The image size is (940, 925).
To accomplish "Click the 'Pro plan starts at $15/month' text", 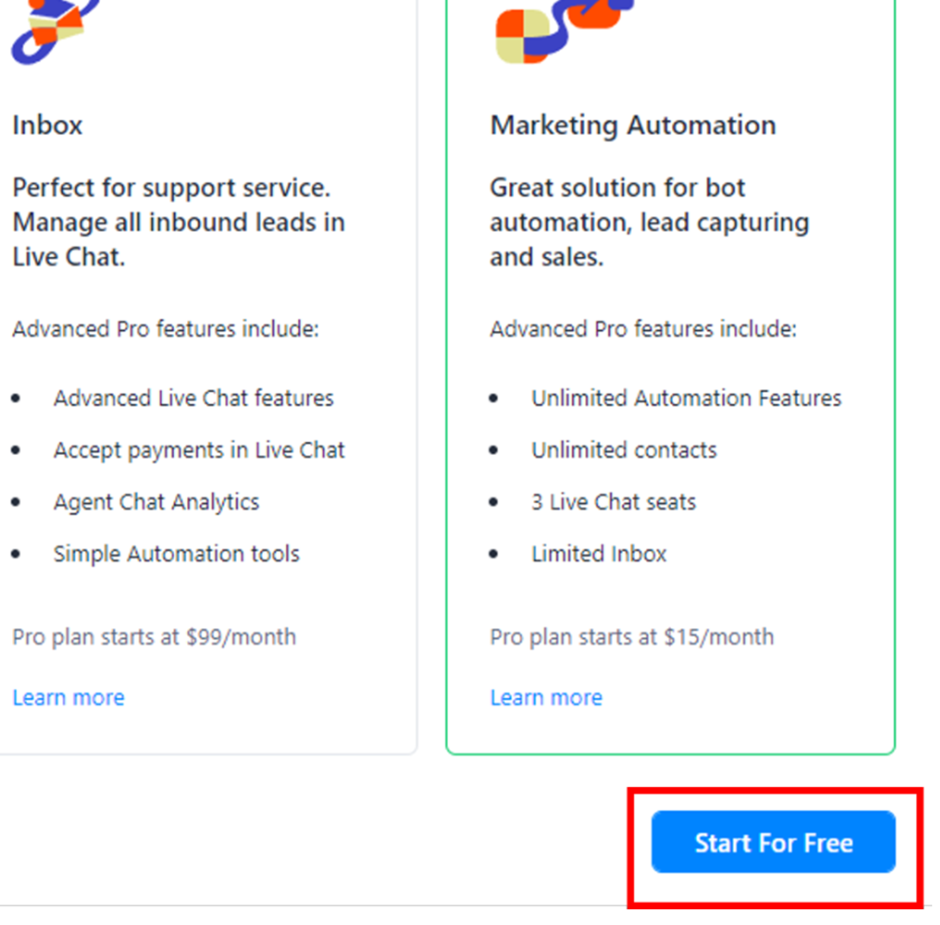I will (x=631, y=637).
